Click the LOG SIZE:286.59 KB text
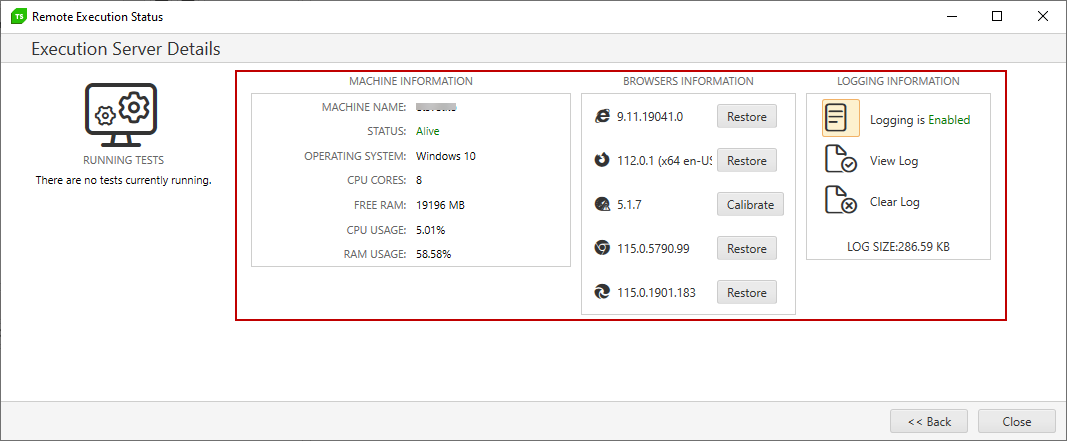The width and height of the screenshot is (1067, 441). (898, 246)
